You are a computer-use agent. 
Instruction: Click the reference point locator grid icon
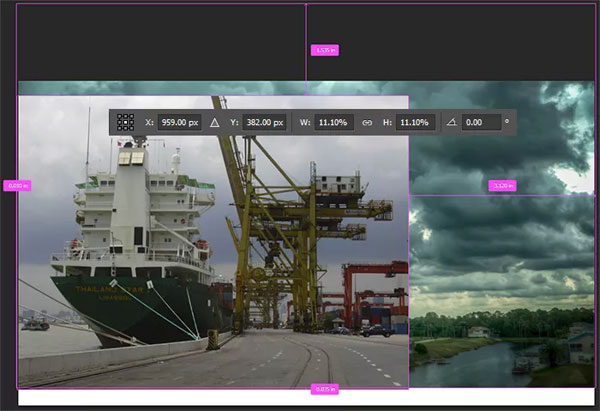click(x=125, y=122)
